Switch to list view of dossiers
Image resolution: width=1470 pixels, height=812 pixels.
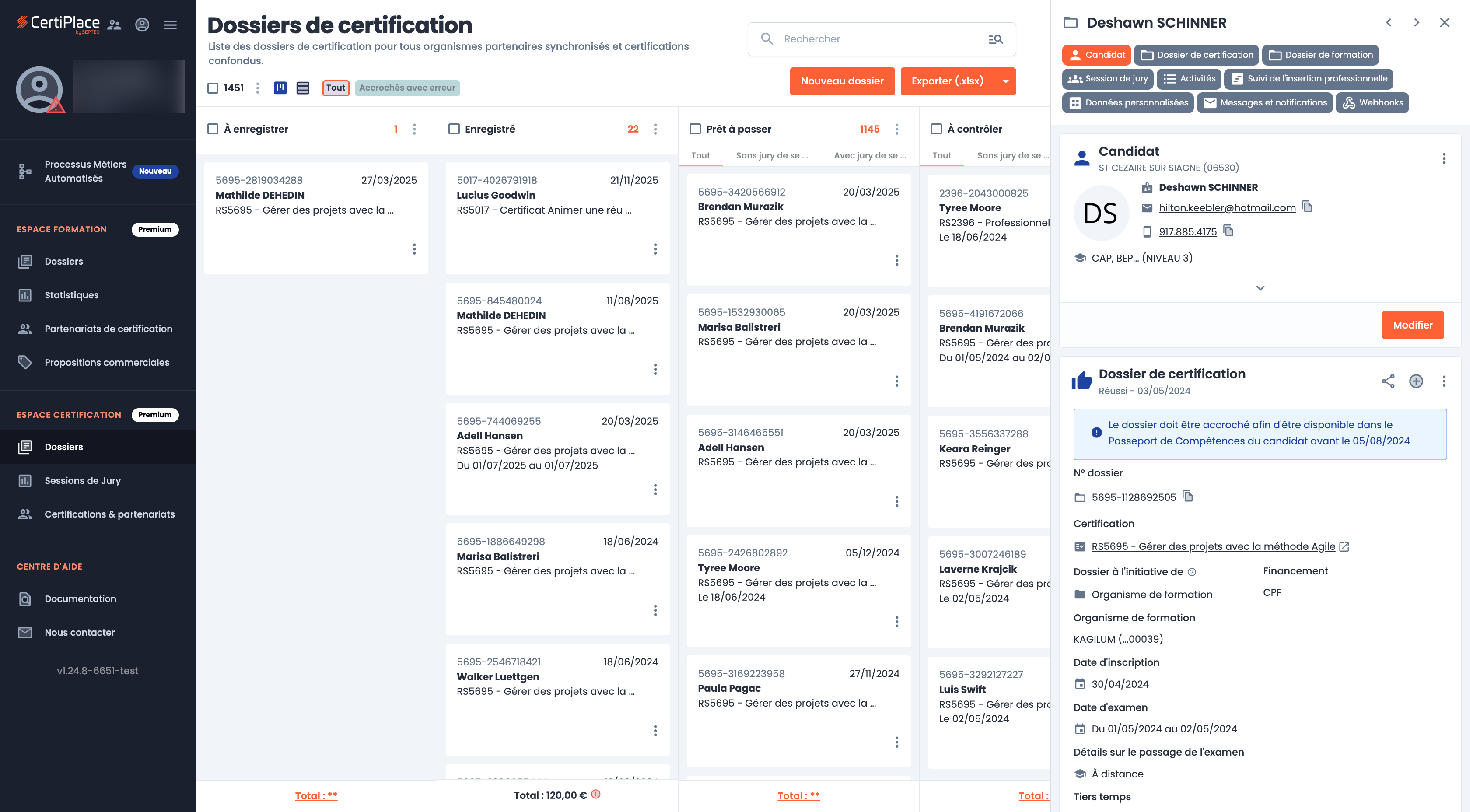click(x=302, y=88)
